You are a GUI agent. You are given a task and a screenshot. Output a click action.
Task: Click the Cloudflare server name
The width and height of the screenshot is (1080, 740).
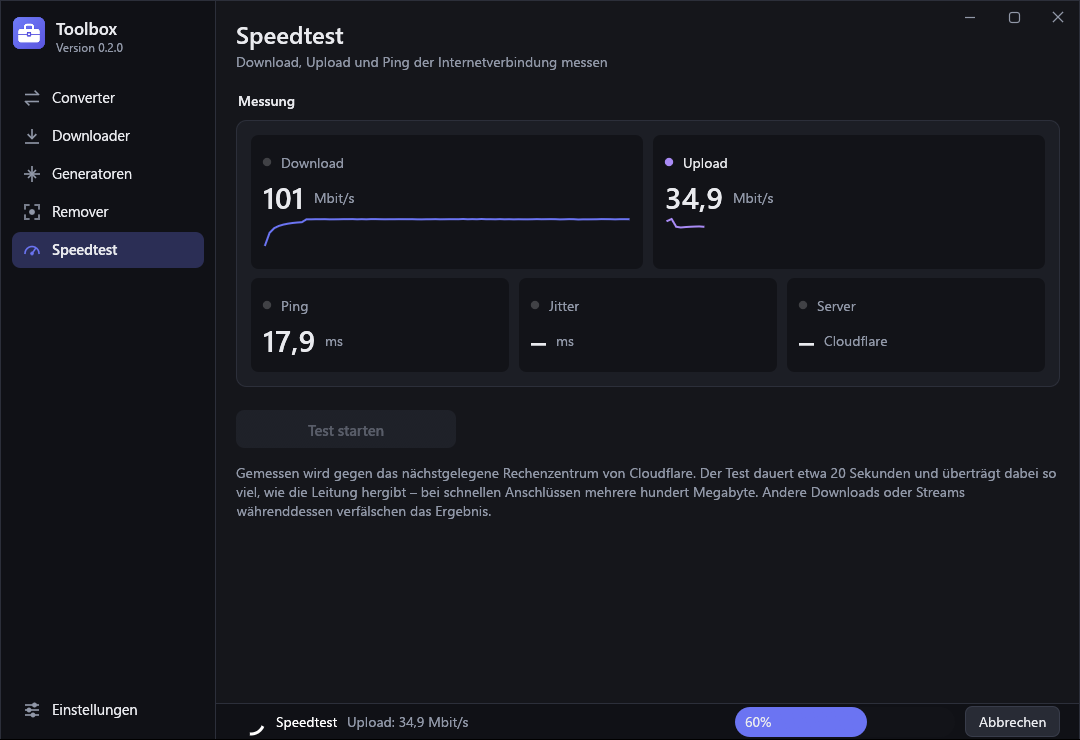[x=855, y=341]
